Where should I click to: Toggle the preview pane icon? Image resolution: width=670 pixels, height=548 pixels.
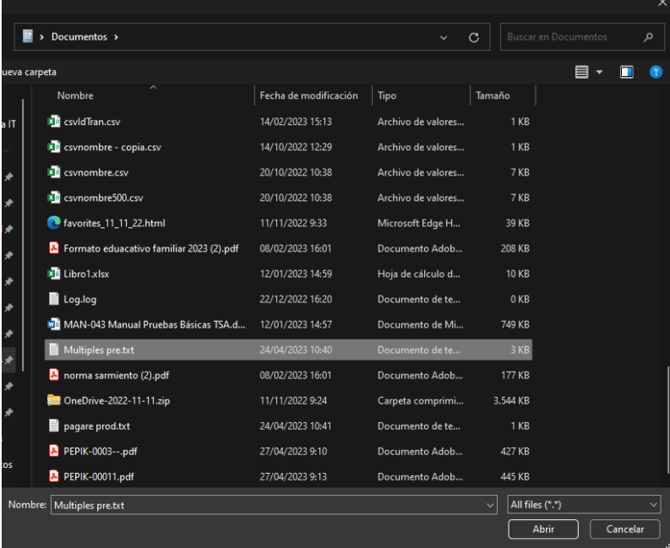(x=626, y=72)
